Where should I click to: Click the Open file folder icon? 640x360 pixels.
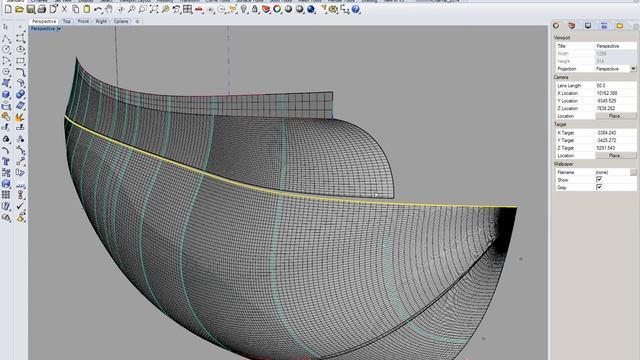19,9
